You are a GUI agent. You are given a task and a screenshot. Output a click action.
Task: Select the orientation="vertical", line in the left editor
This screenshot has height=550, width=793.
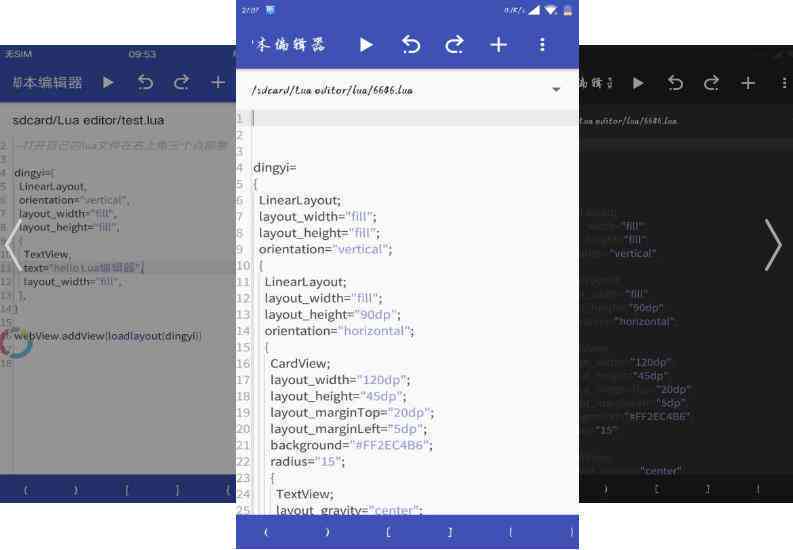[x=73, y=200]
